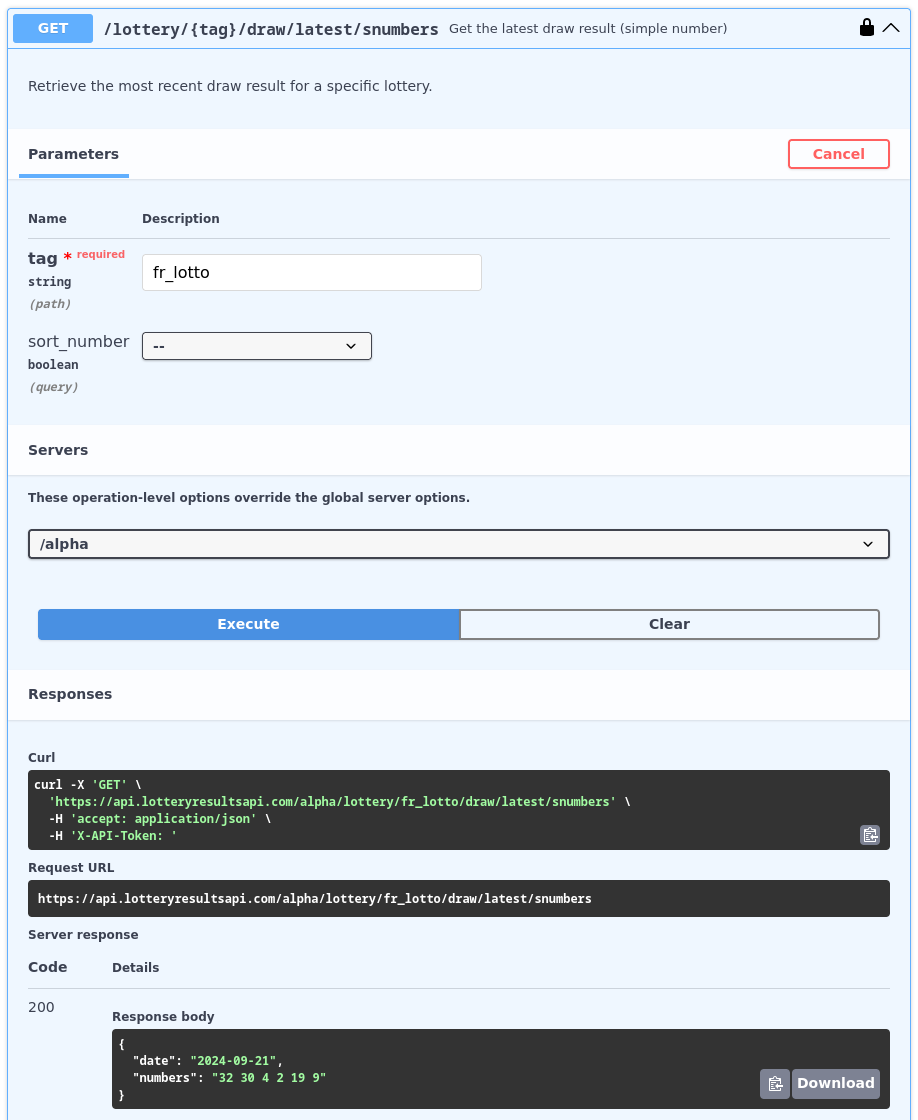Select the Parameters tab
Viewport: 918px width, 1120px height.
pos(73,154)
